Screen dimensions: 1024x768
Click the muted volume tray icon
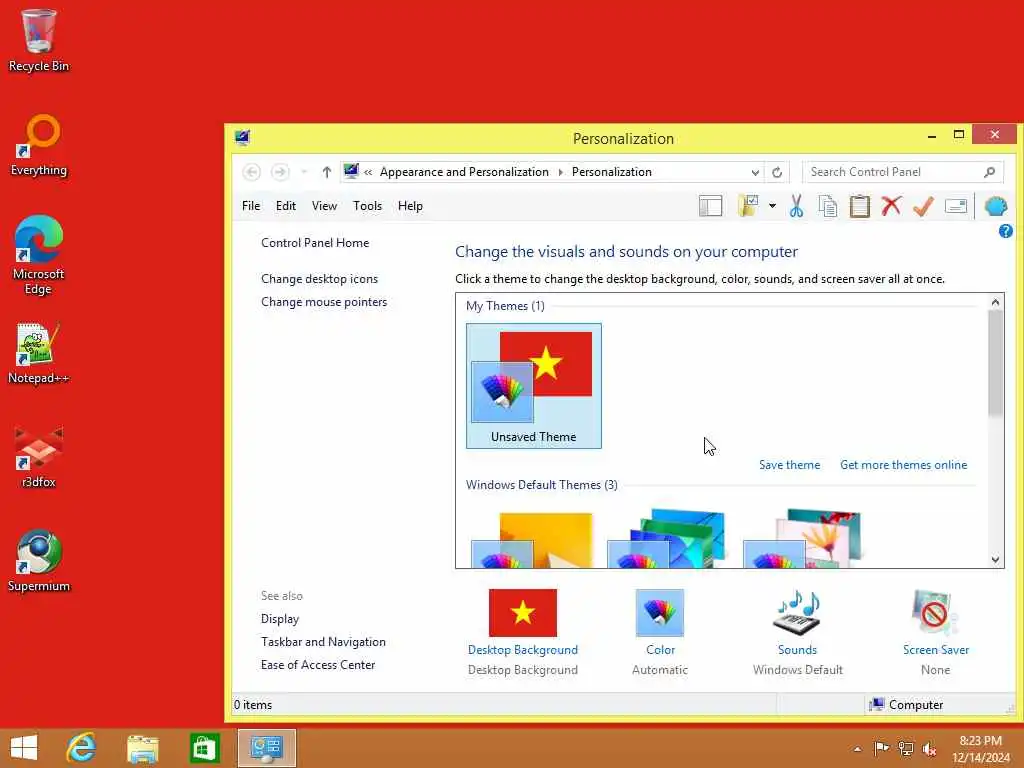tap(929, 749)
